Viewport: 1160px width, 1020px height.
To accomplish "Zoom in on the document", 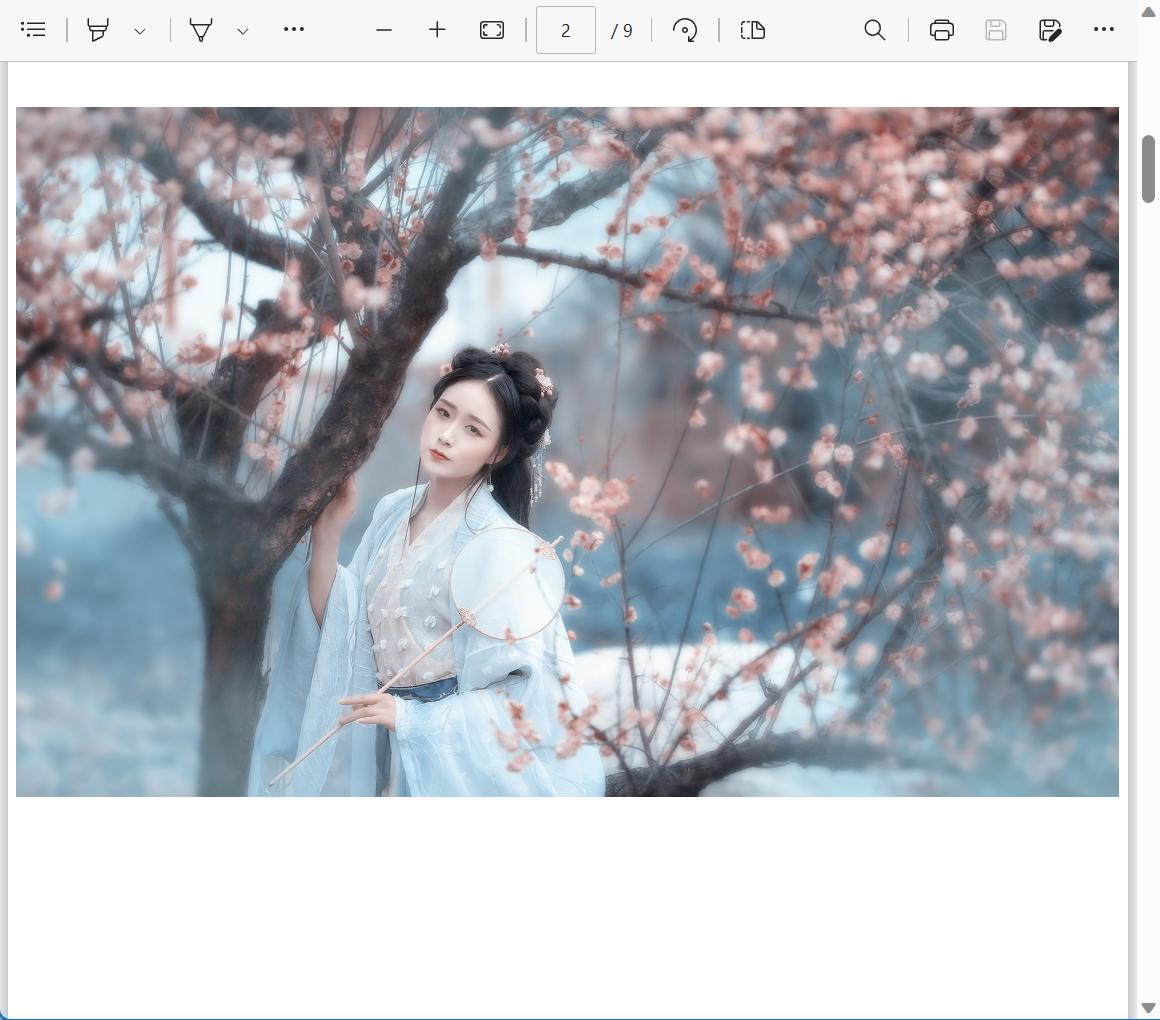I will pyautogui.click(x=437, y=30).
